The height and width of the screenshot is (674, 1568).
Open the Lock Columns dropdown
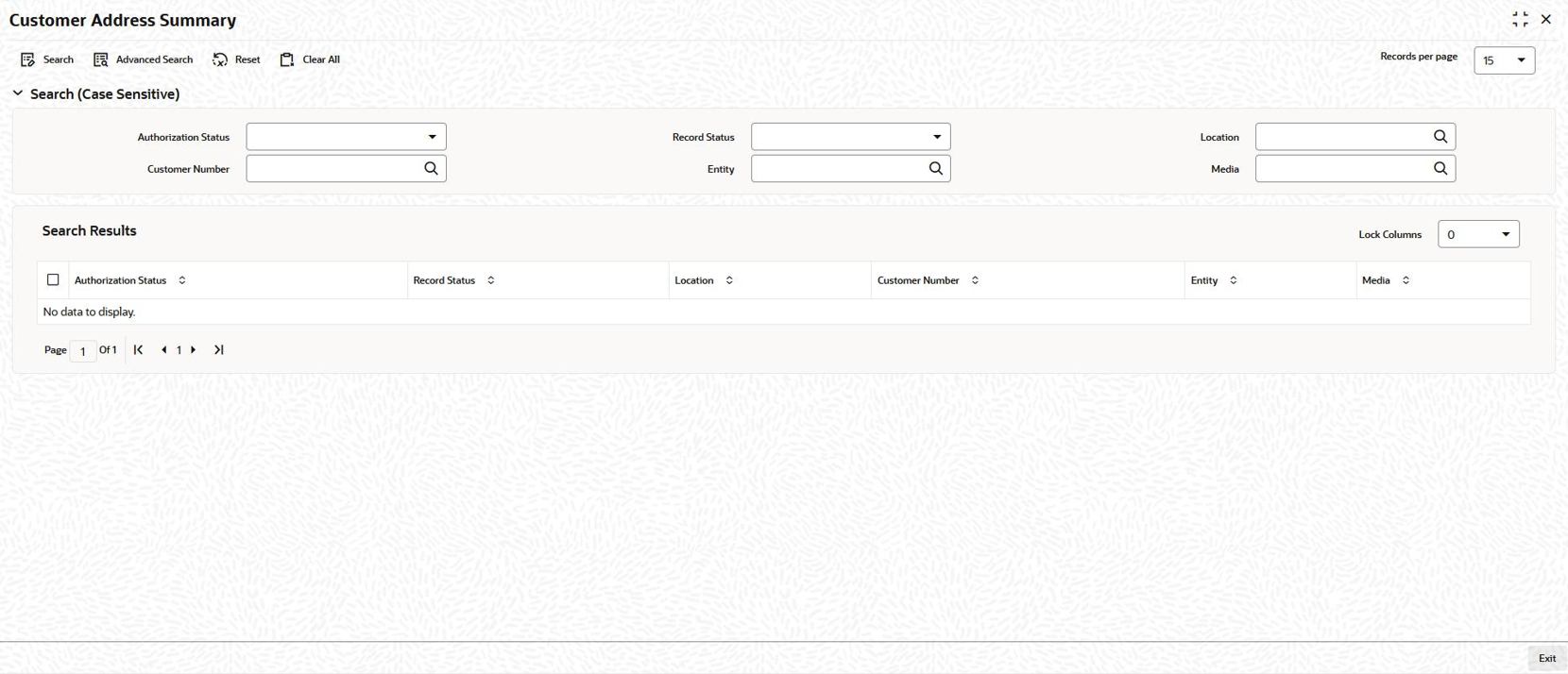[x=1478, y=234]
